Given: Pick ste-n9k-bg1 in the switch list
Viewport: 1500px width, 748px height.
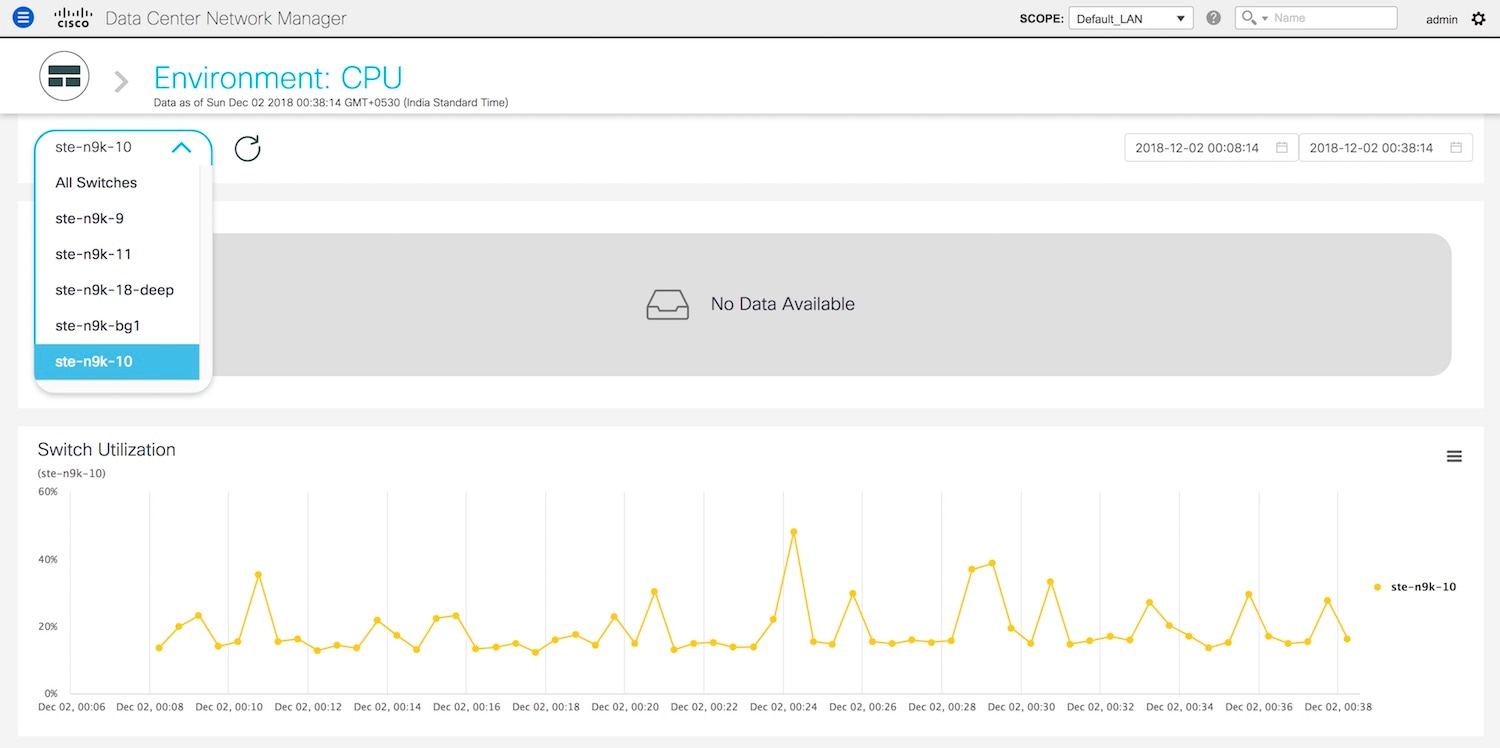Looking at the screenshot, I should (98, 326).
